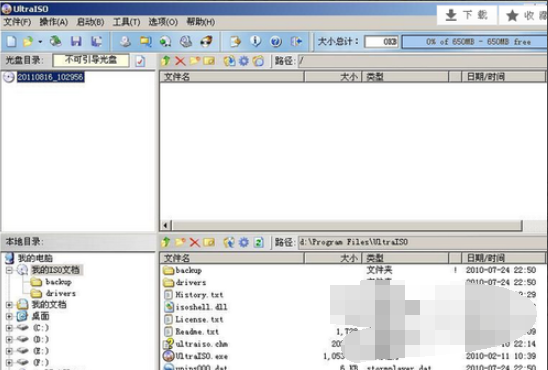This screenshot has height=370, width=548.
Task: Click the horizontal scrollbar left arrow
Action: (166, 225)
